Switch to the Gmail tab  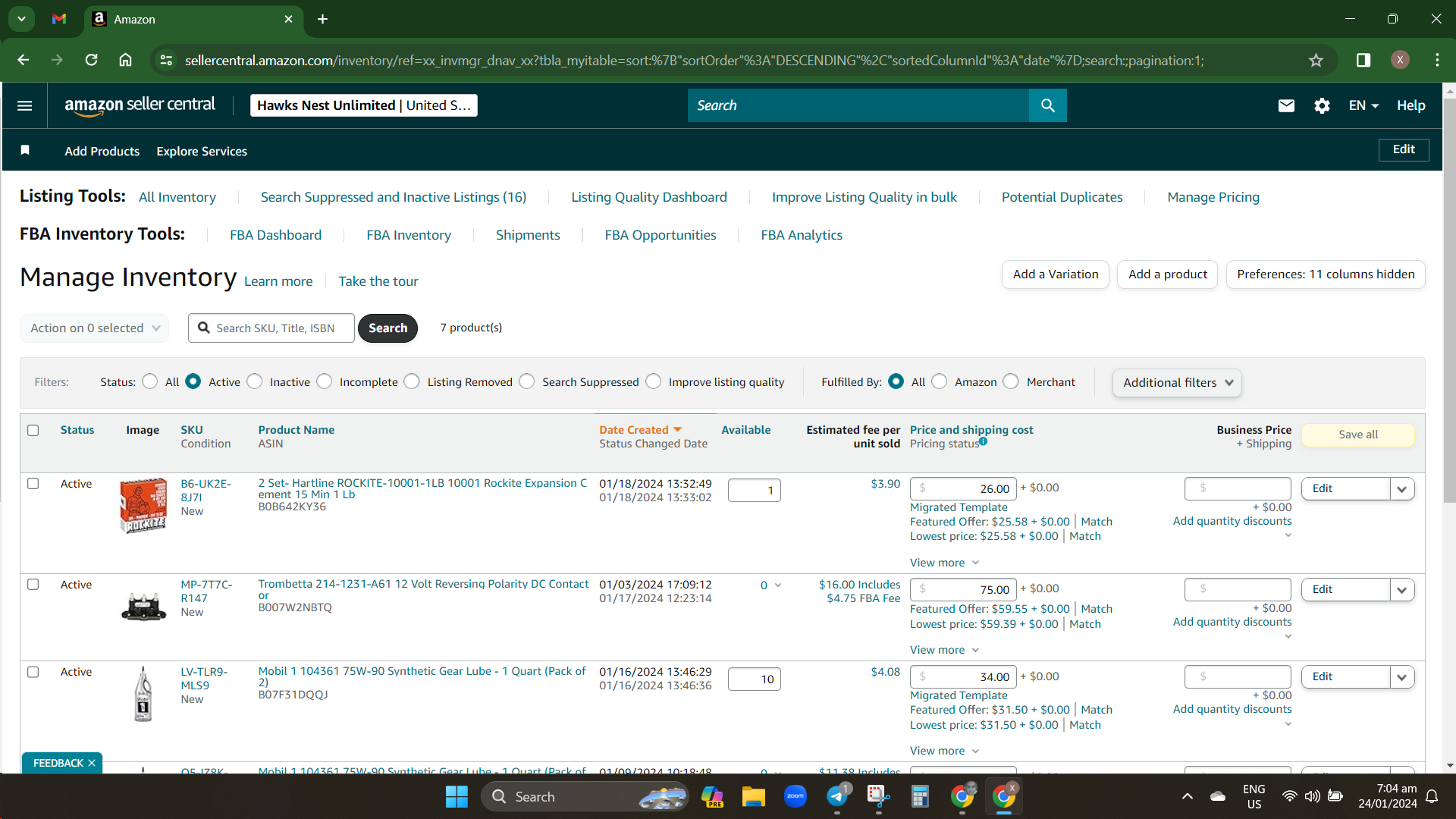pyautogui.click(x=59, y=19)
